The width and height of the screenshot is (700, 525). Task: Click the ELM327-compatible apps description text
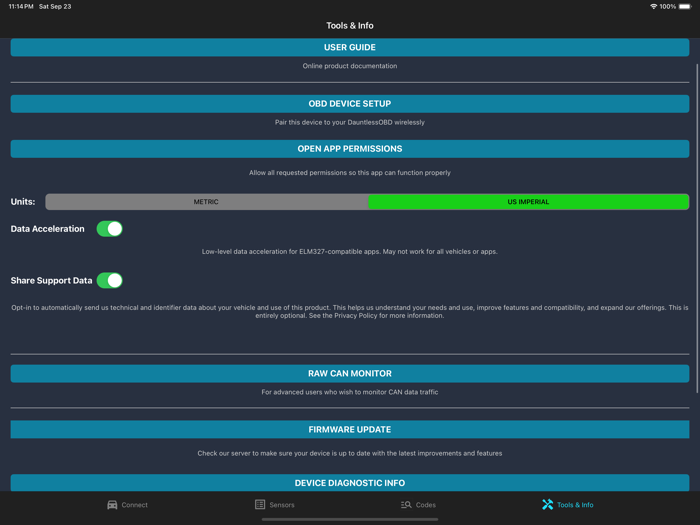350,252
